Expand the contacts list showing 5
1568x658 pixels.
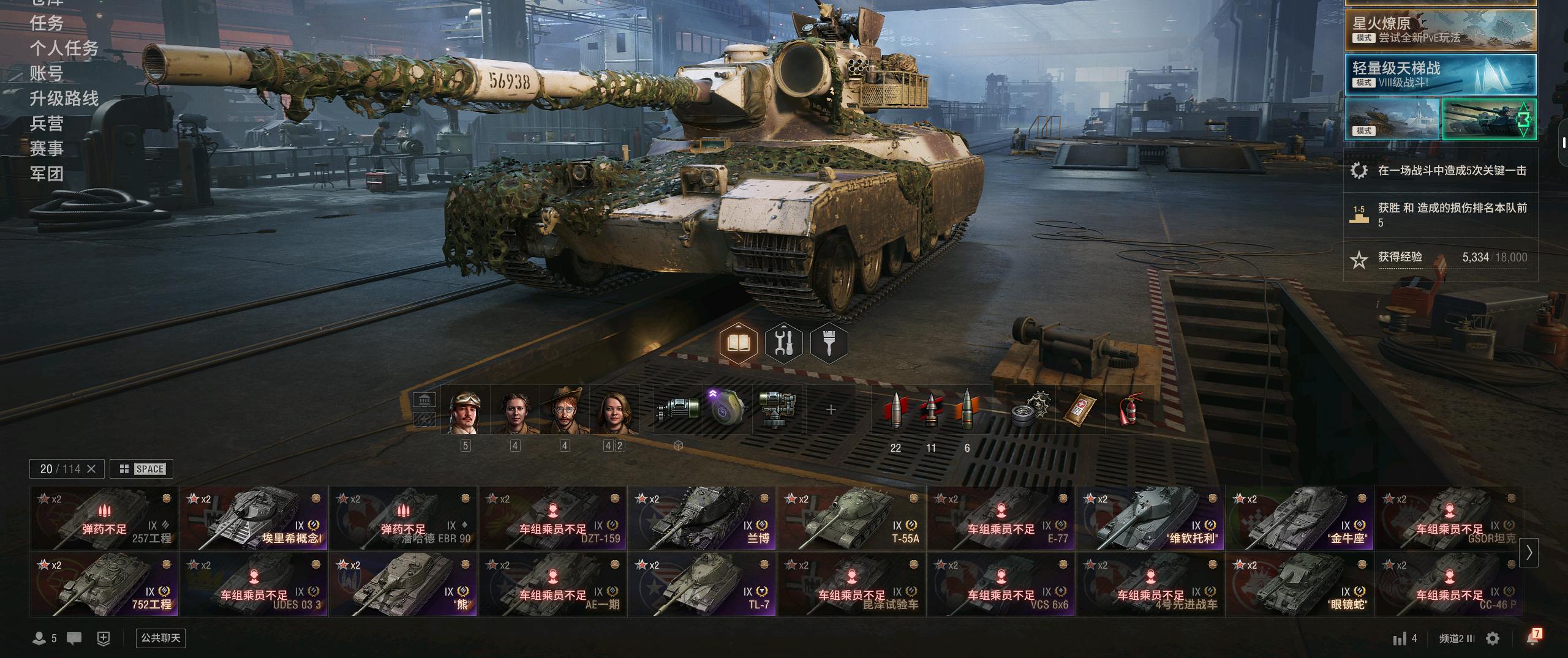[45, 638]
